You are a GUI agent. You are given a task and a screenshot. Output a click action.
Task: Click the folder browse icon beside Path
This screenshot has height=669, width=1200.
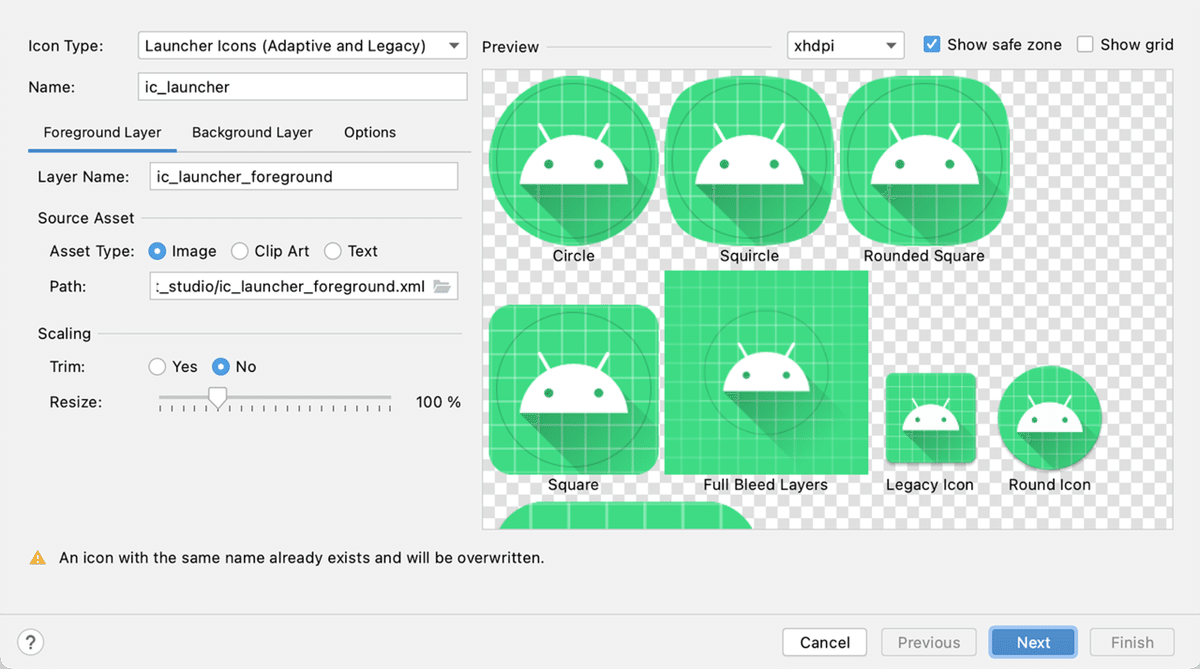click(443, 287)
